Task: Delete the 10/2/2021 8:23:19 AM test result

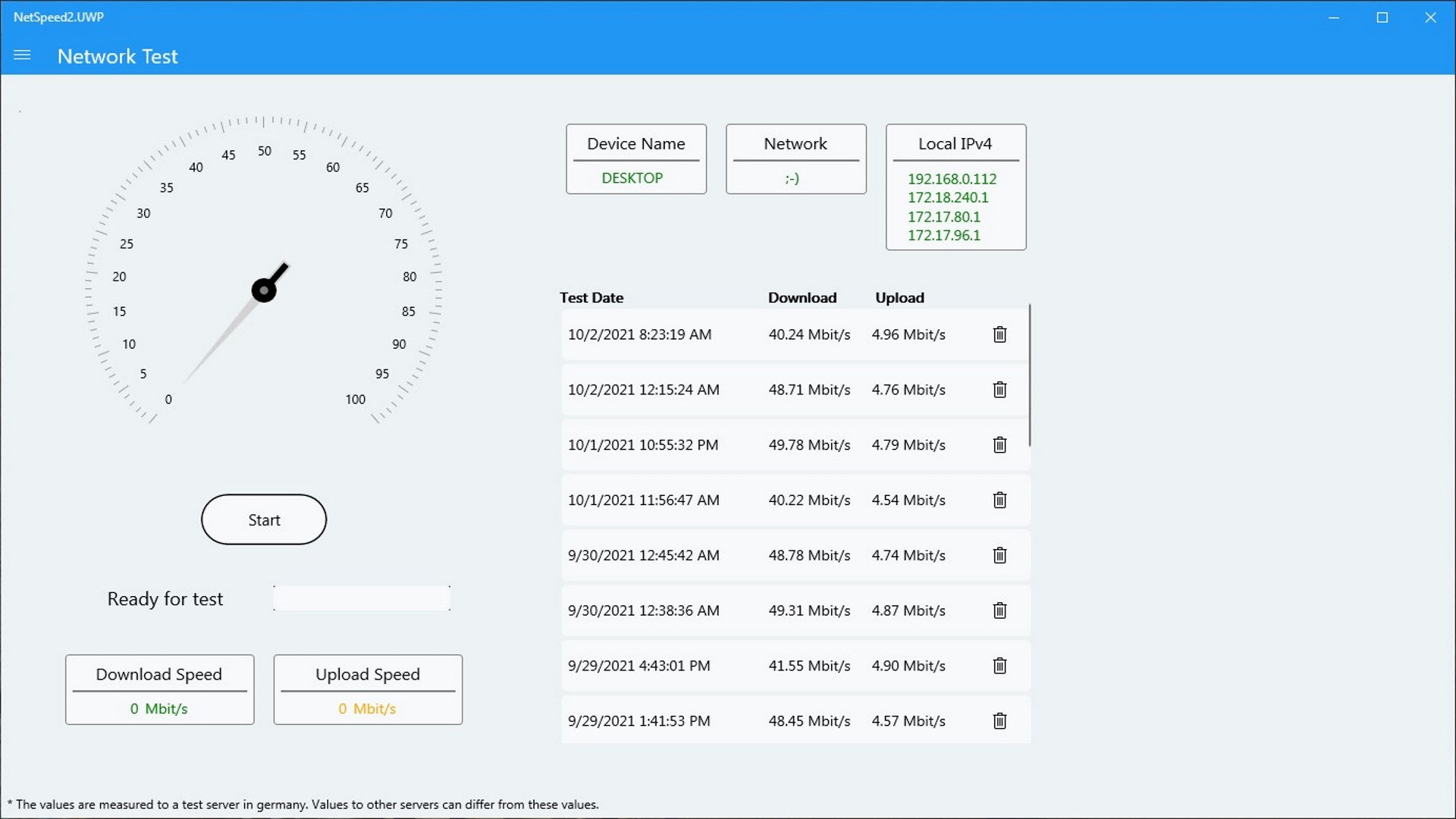Action: coord(999,334)
